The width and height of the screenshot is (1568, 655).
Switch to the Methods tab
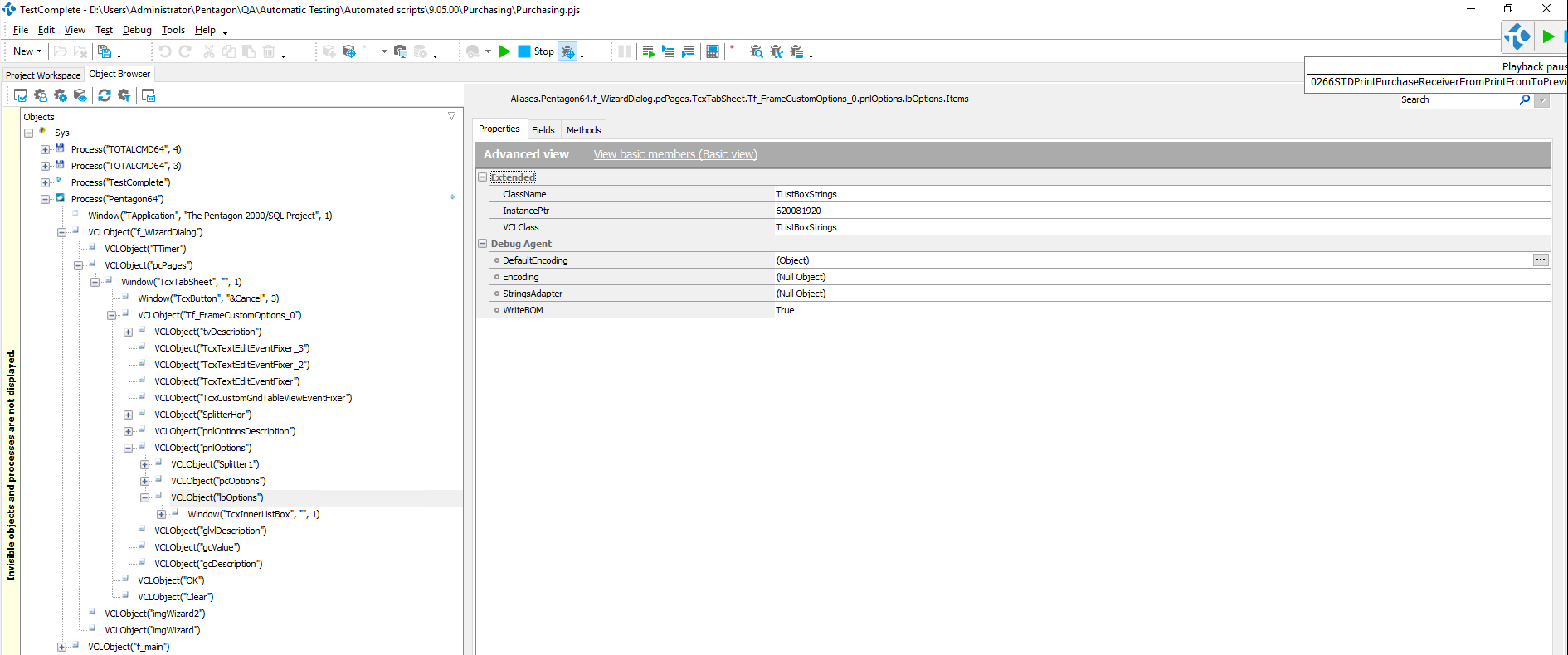coord(583,130)
